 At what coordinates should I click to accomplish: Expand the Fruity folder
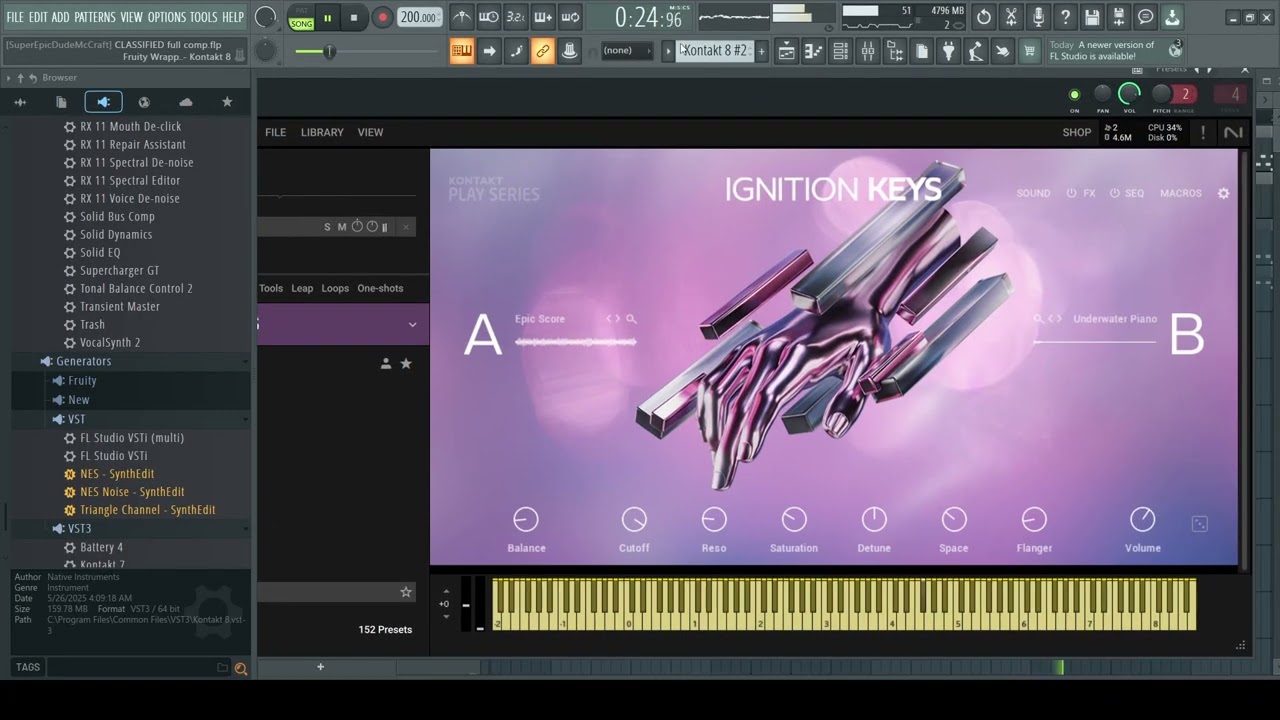tap(82, 381)
